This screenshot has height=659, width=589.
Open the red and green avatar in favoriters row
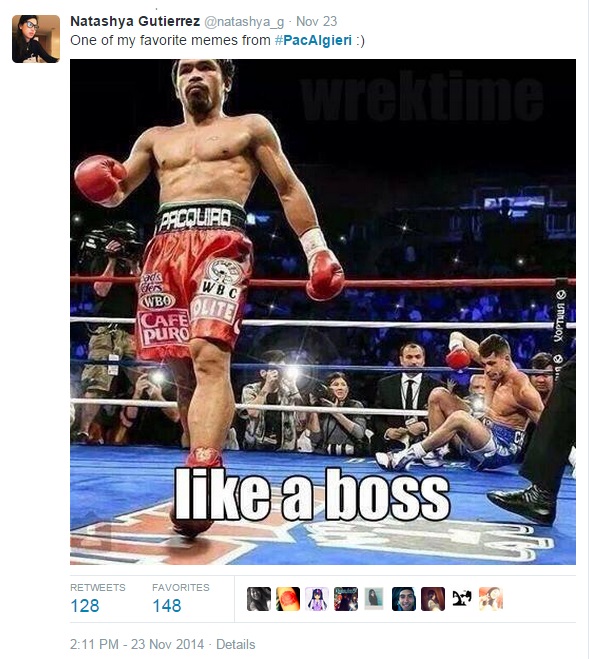(288, 598)
